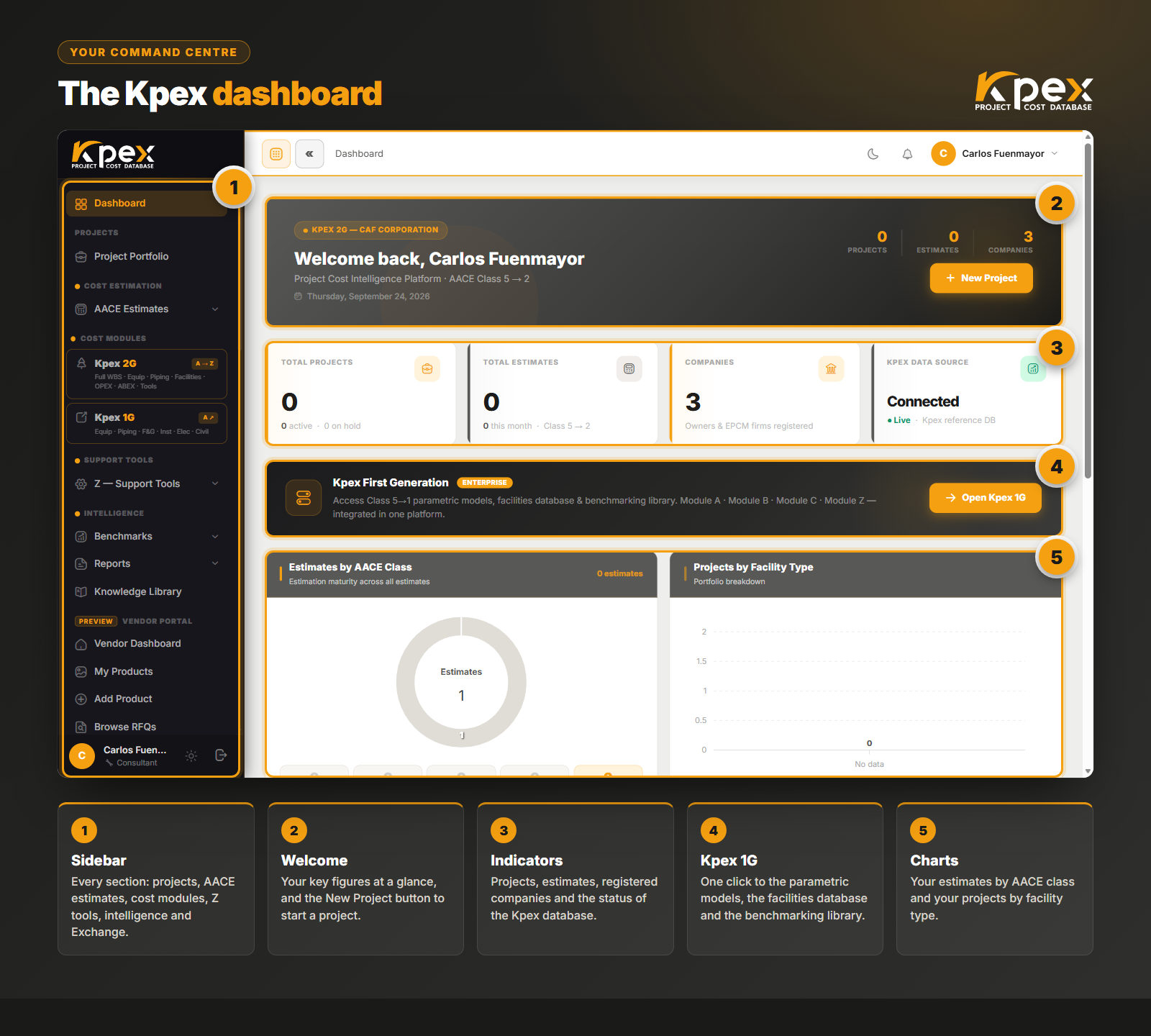Click the Dashboard grid icon in sidebar
The height and width of the screenshot is (1036, 1151).
(x=81, y=204)
